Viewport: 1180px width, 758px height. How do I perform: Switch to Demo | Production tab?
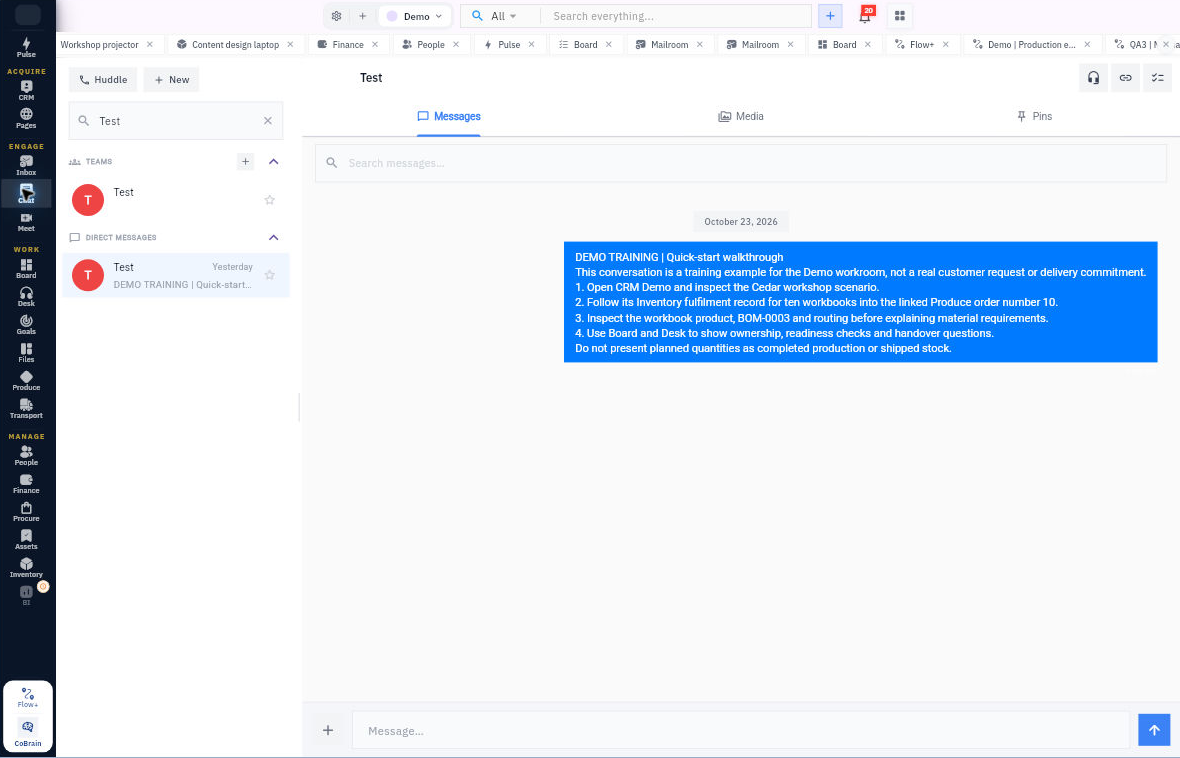(x=1031, y=44)
